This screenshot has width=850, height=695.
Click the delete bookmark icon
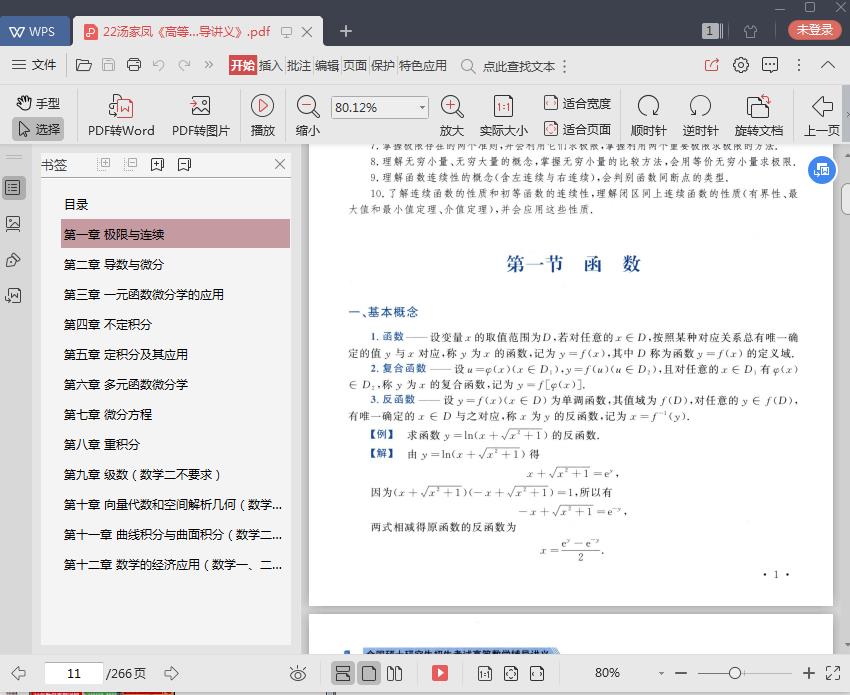184,164
